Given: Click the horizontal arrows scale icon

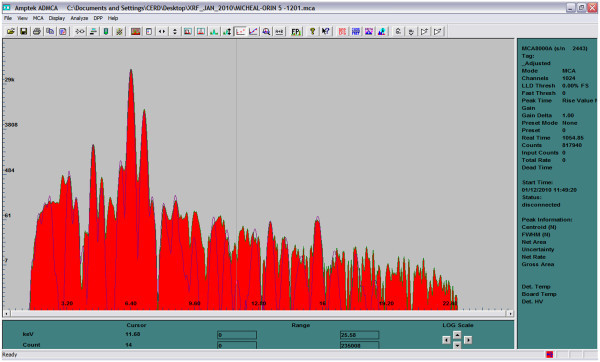Looking at the screenshot, I should (x=162, y=31).
